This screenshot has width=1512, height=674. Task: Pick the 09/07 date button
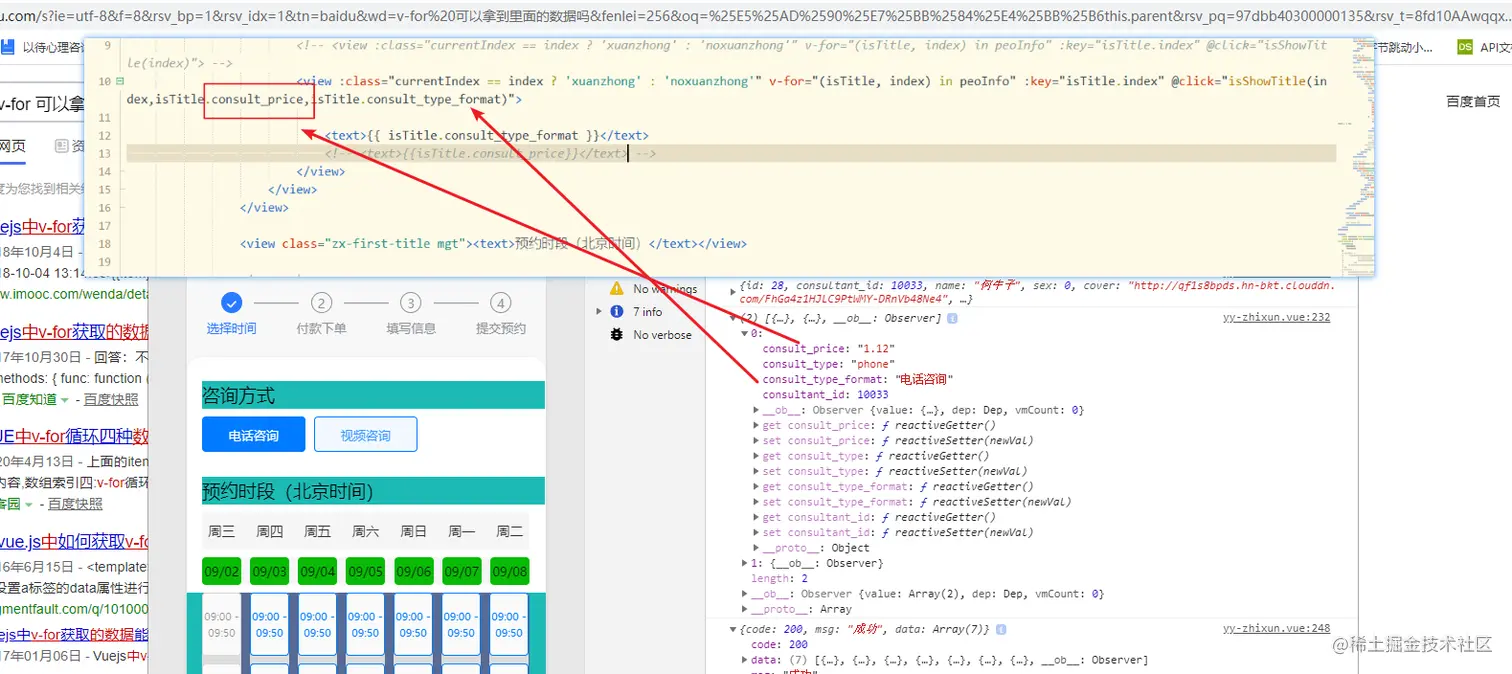coord(461,572)
